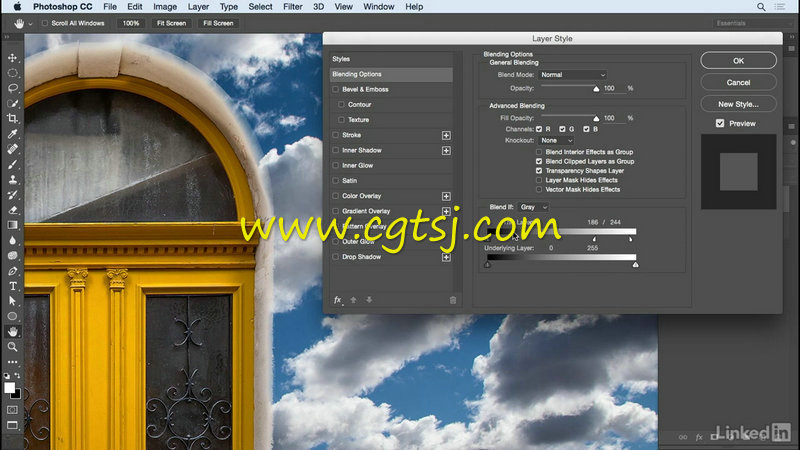Viewport: 800px width, 450px height.
Task: Select the Hand tool in toolbox
Action: (12, 332)
